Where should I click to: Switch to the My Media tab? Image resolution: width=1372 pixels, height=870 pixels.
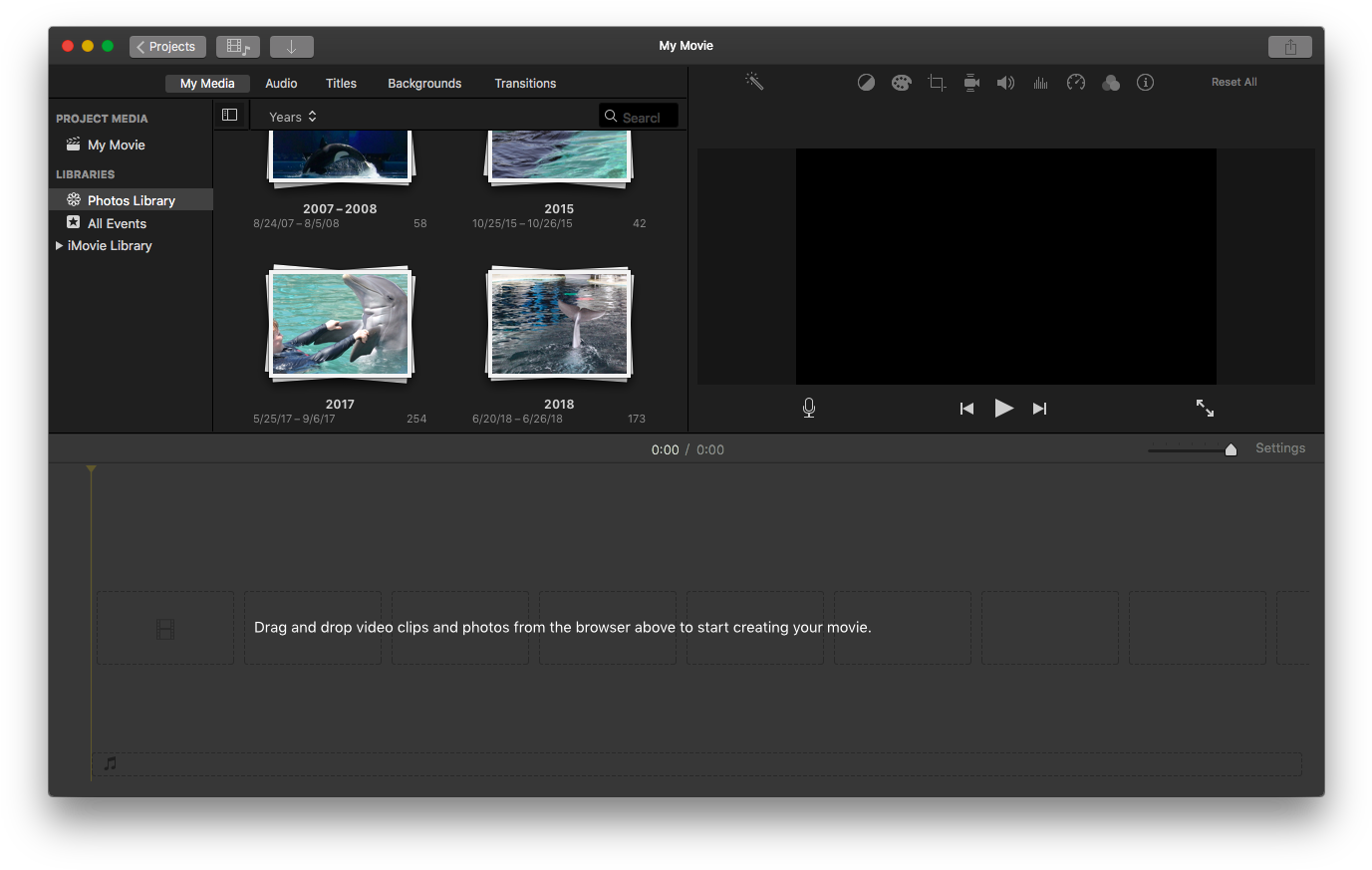tap(207, 84)
